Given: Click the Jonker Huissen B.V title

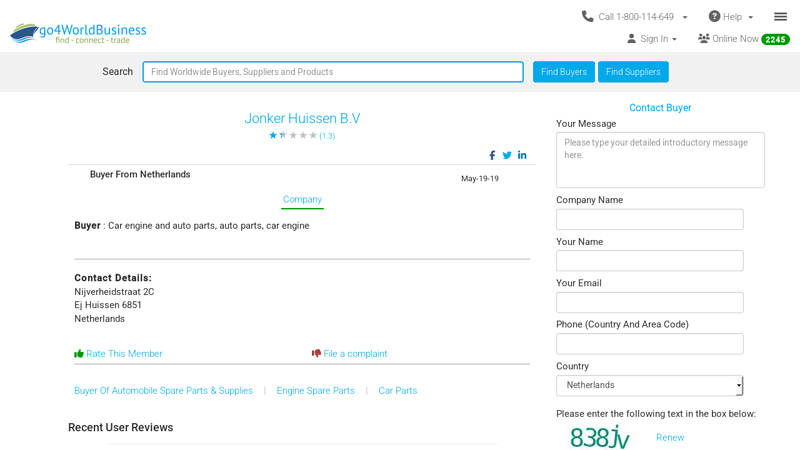Looking at the screenshot, I should tap(302, 118).
